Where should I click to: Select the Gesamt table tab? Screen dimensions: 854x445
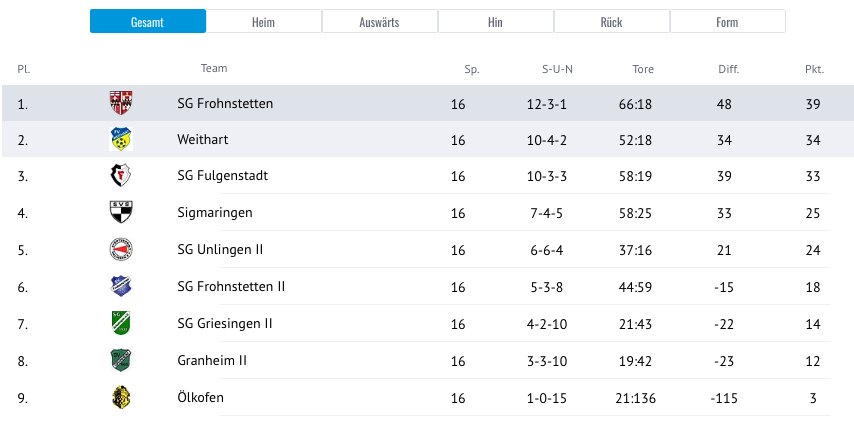point(148,22)
